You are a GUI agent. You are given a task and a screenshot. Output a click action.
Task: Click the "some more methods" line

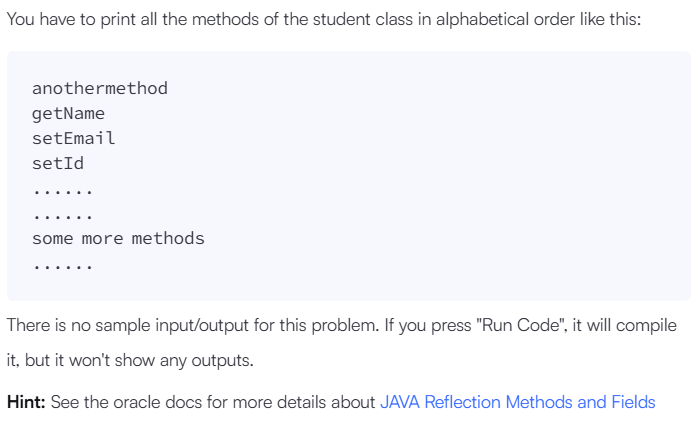(118, 238)
